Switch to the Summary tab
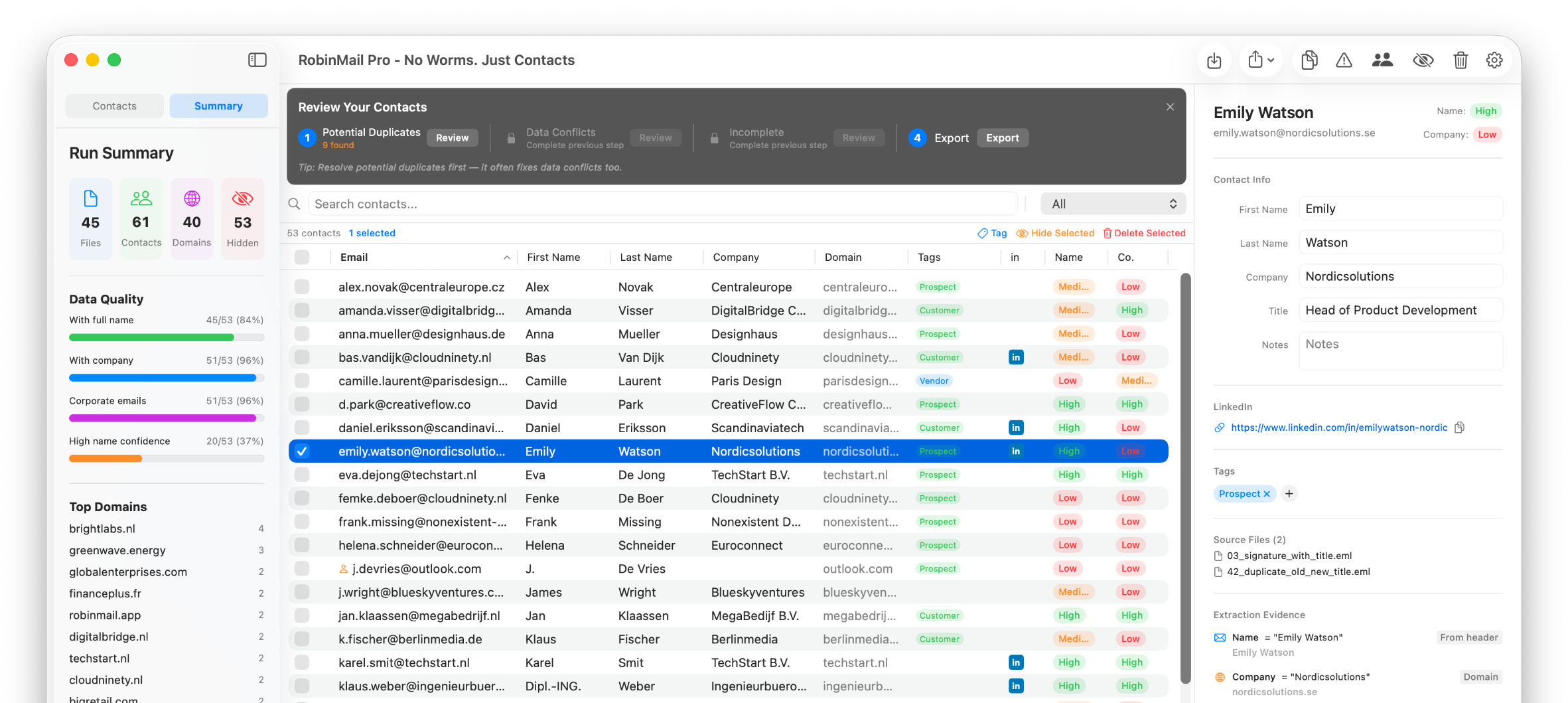Image resolution: width=1568 pixels, height=703 pixels. click(x=218, y=106)
